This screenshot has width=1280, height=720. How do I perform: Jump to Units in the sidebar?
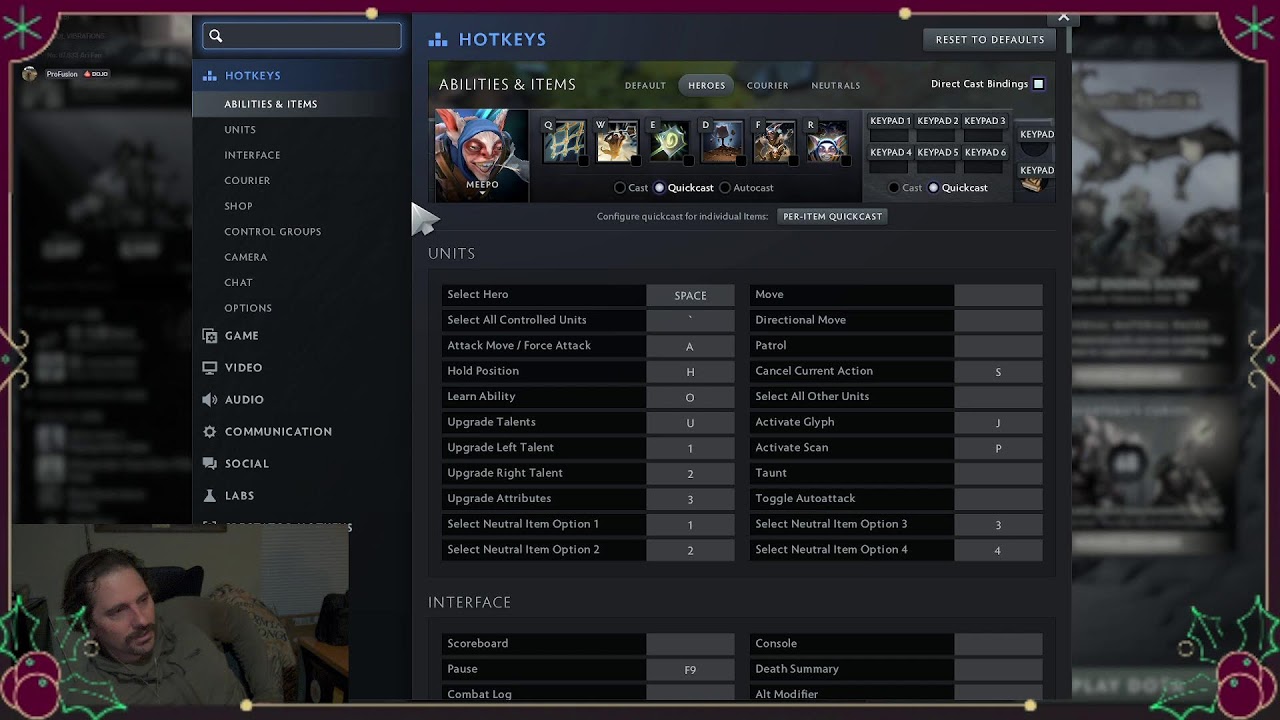click(x=240, y=130)
